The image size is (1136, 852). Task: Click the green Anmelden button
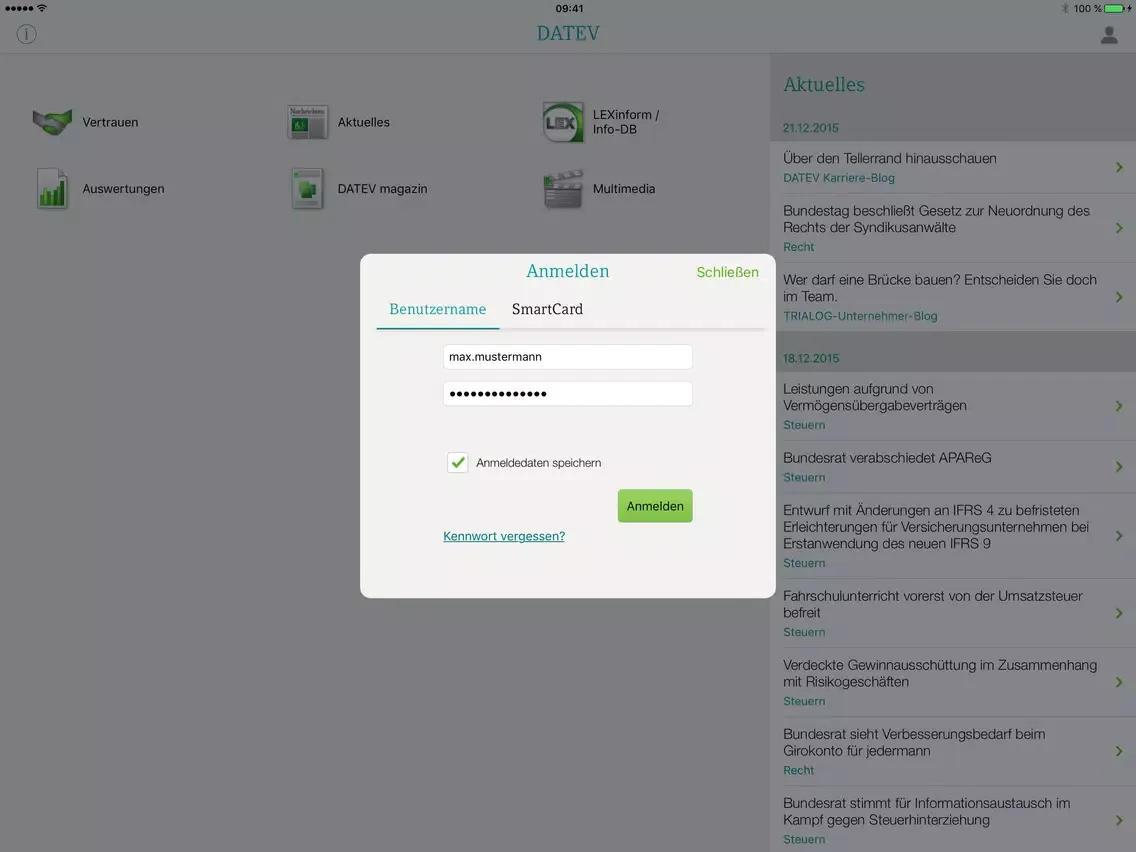[x=655, y=506]
